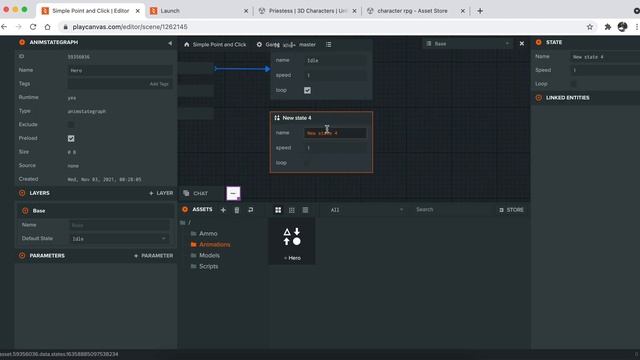Click the ANIMSTATEGRAPH orange header icon
The height and width of the screenshot is (360, 640).
tap(22, 42)
